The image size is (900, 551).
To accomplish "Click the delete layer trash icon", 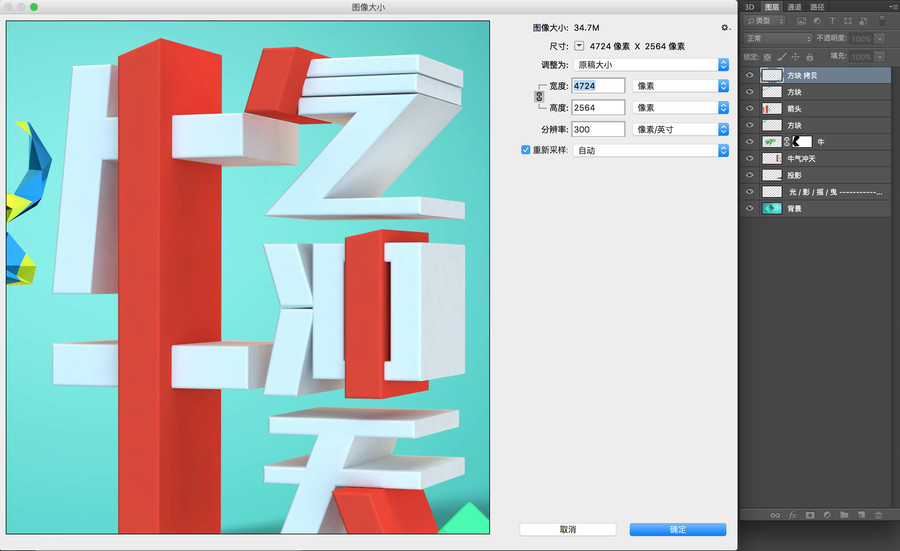I will click(x=878, y=515).
